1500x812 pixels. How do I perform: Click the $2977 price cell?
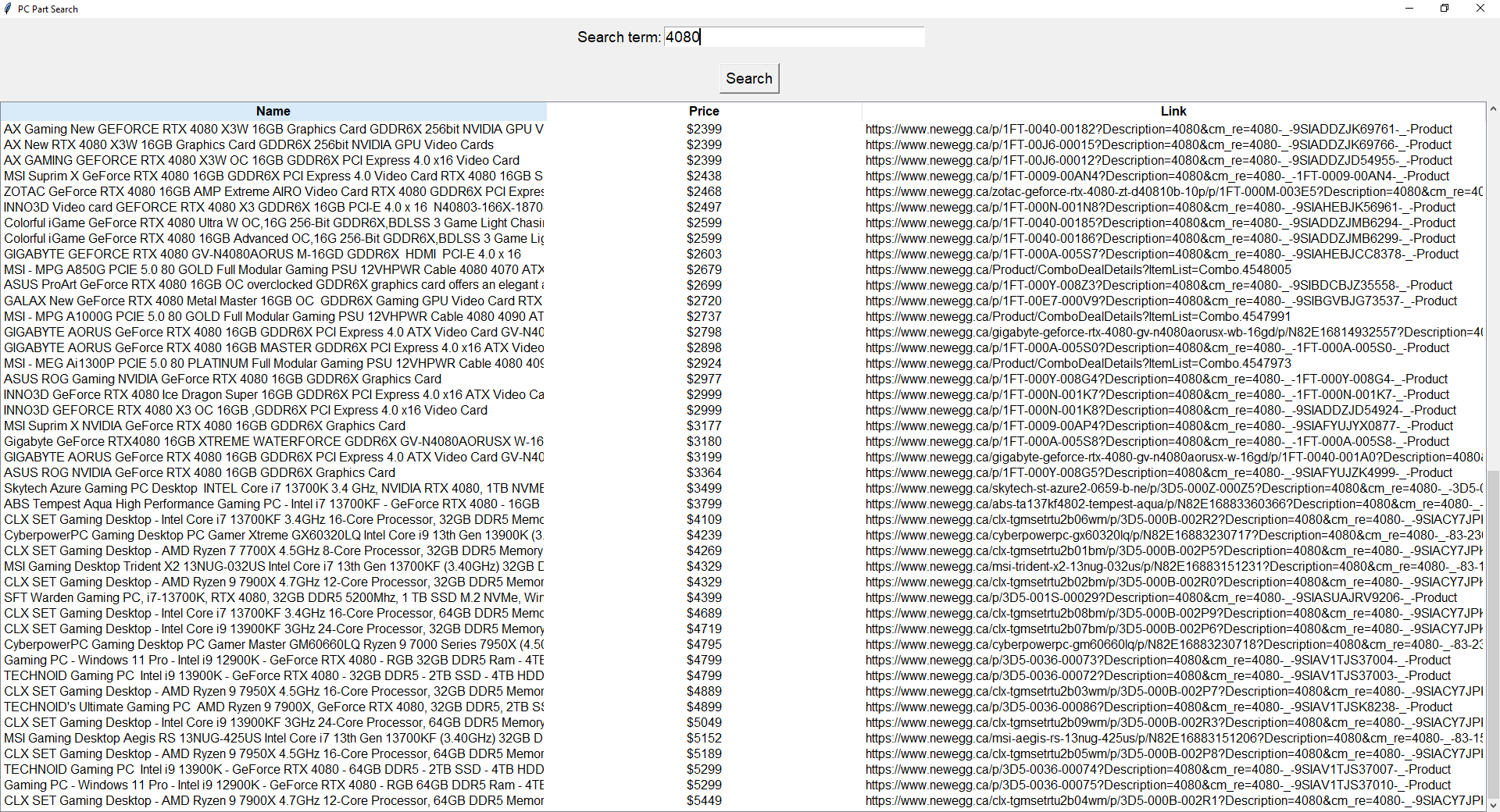[x=704, y=379]
